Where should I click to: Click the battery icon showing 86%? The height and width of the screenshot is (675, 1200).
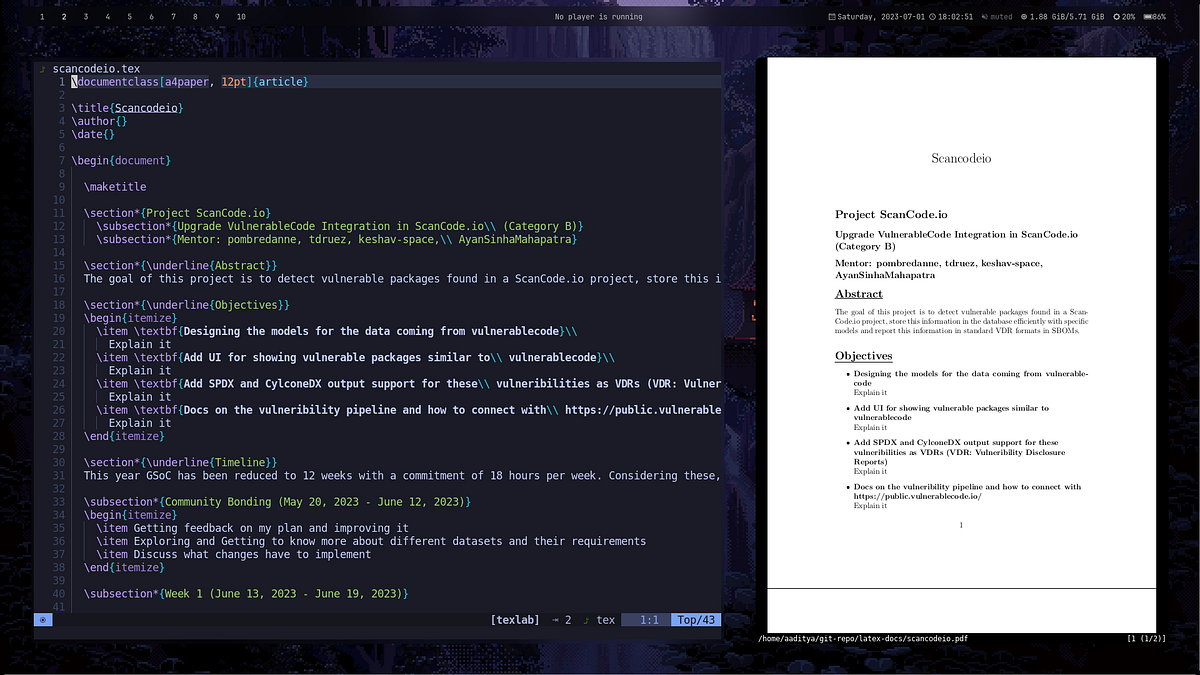pyautogui.click(x=1146, y=17)
